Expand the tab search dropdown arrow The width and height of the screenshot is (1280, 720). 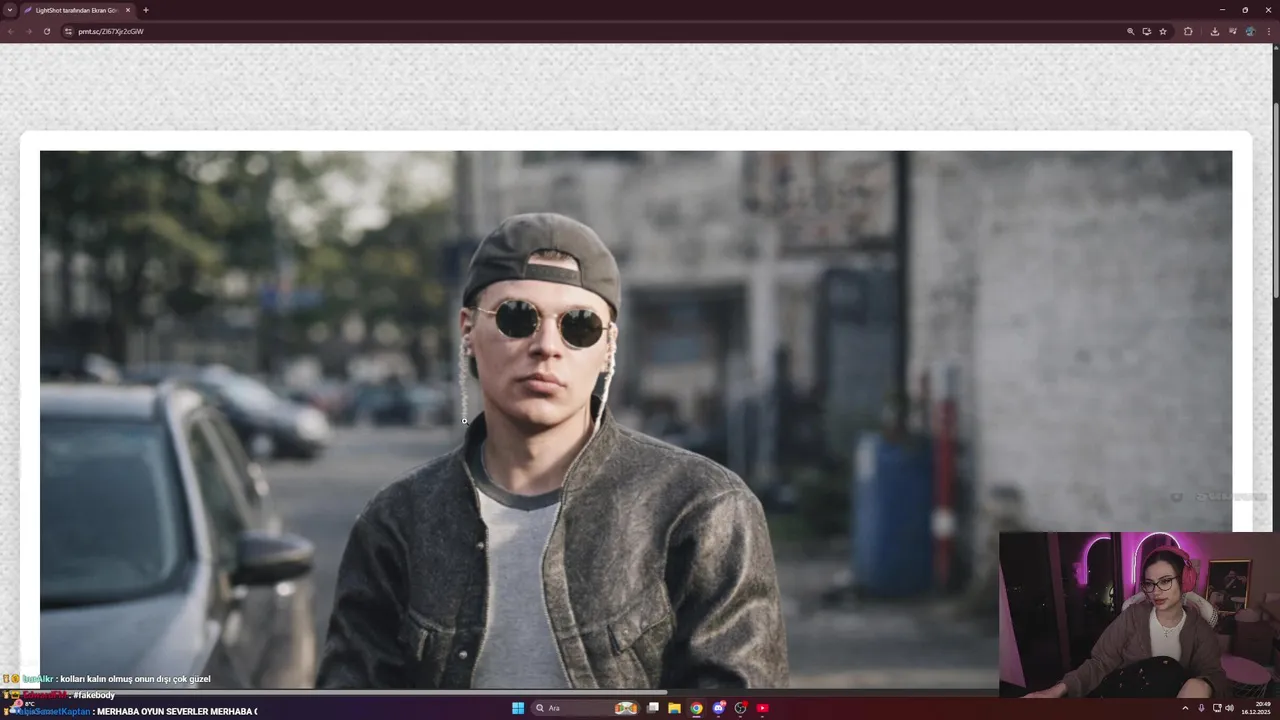10,10
